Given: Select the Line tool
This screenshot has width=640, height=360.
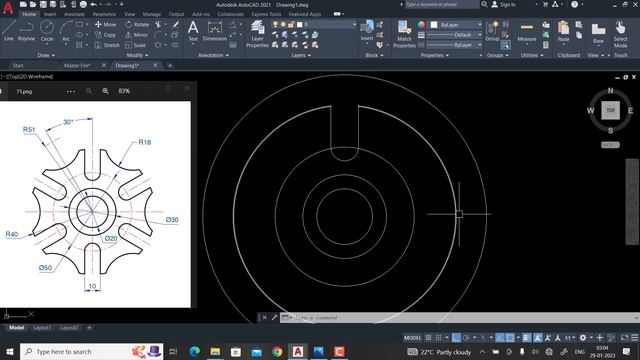Looking at the screenshot, I should [x=9, y=31].
